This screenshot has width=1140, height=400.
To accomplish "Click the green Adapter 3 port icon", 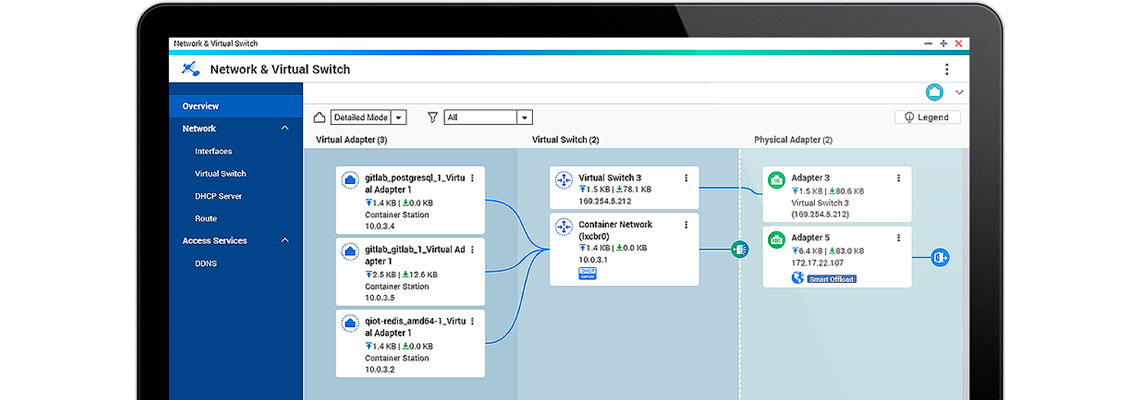I will coord(775,180).
